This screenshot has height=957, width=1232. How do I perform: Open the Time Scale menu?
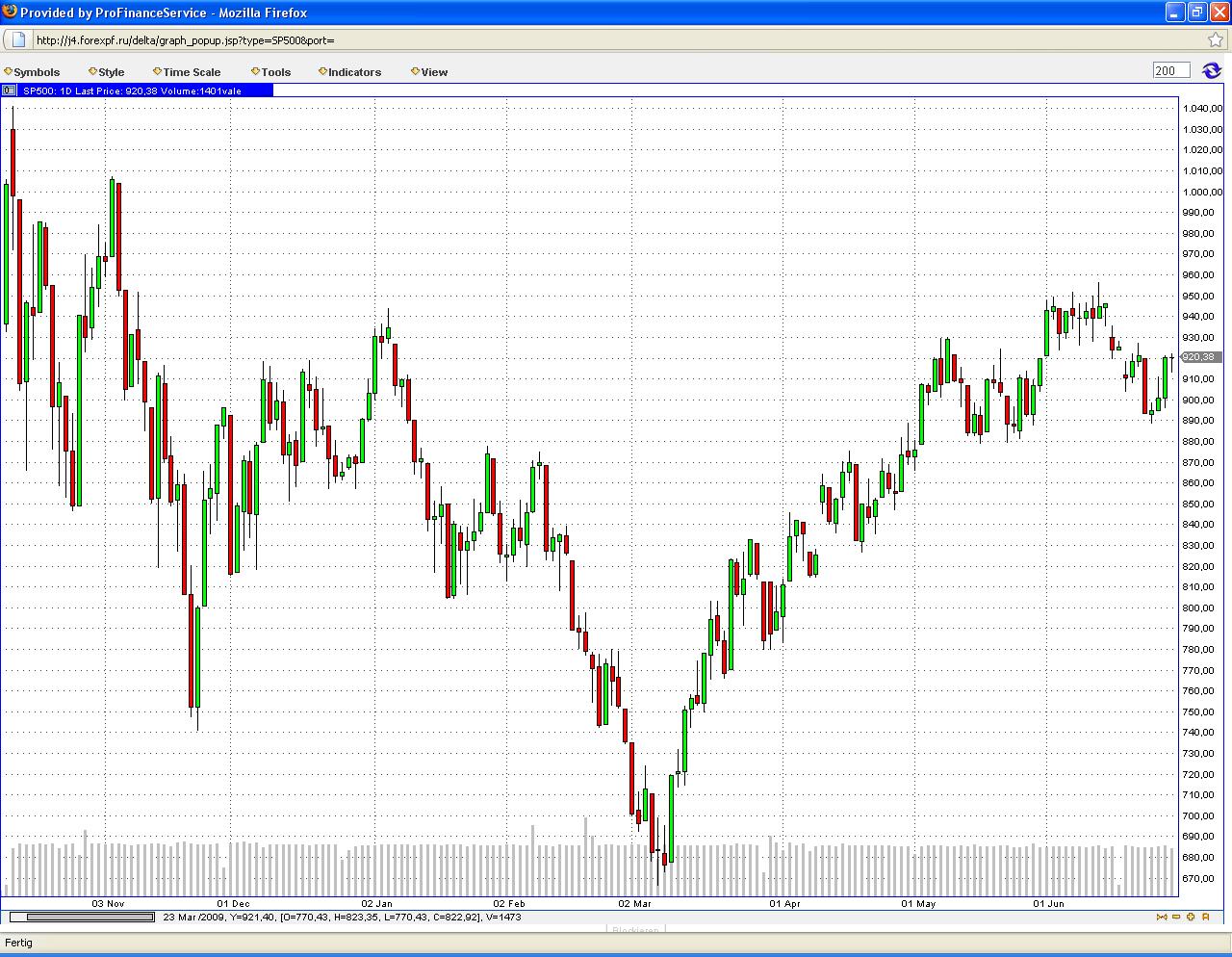pyautogui.click(x=187, y=72)
